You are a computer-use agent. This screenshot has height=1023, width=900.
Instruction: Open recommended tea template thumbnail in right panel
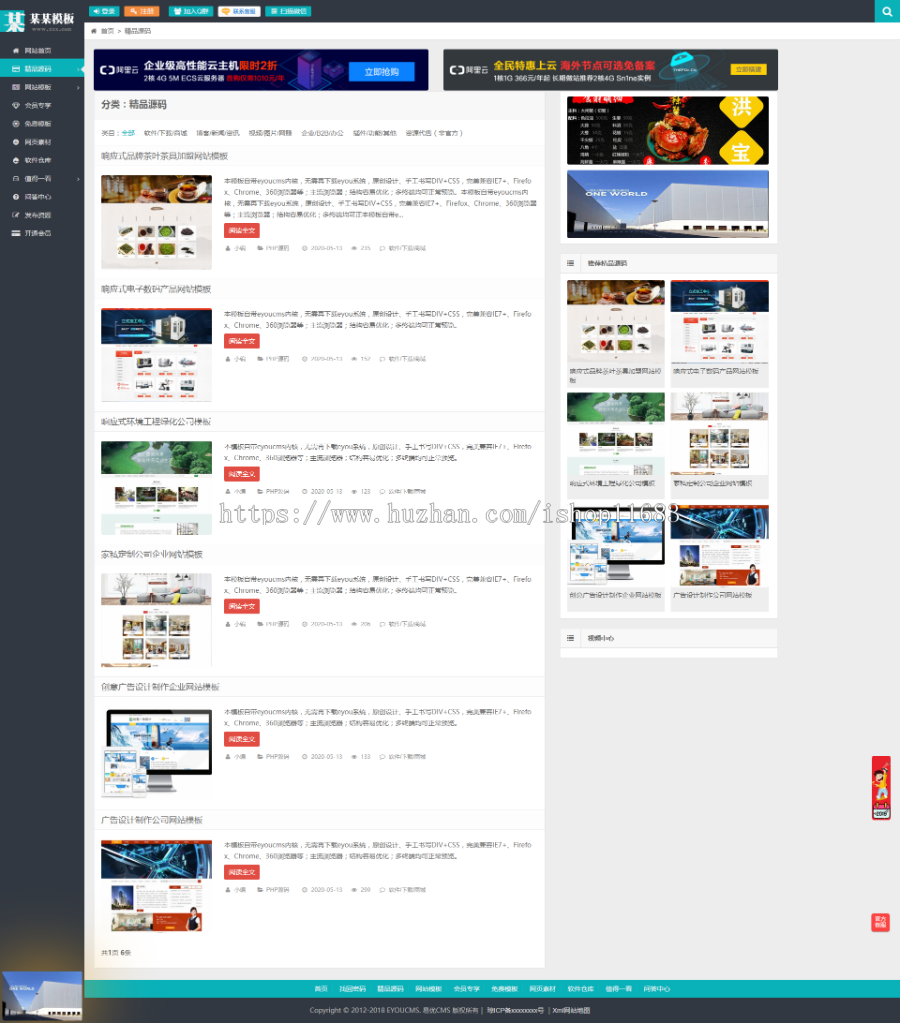(615, 321)
